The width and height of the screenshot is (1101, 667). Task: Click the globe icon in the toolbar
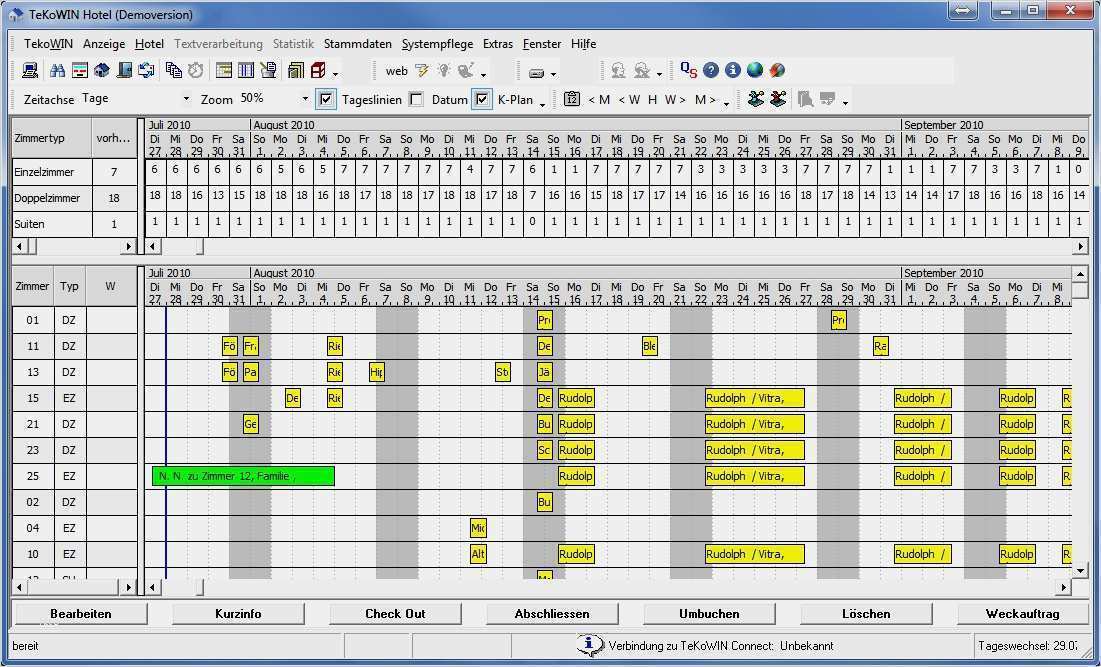(754, 70)
